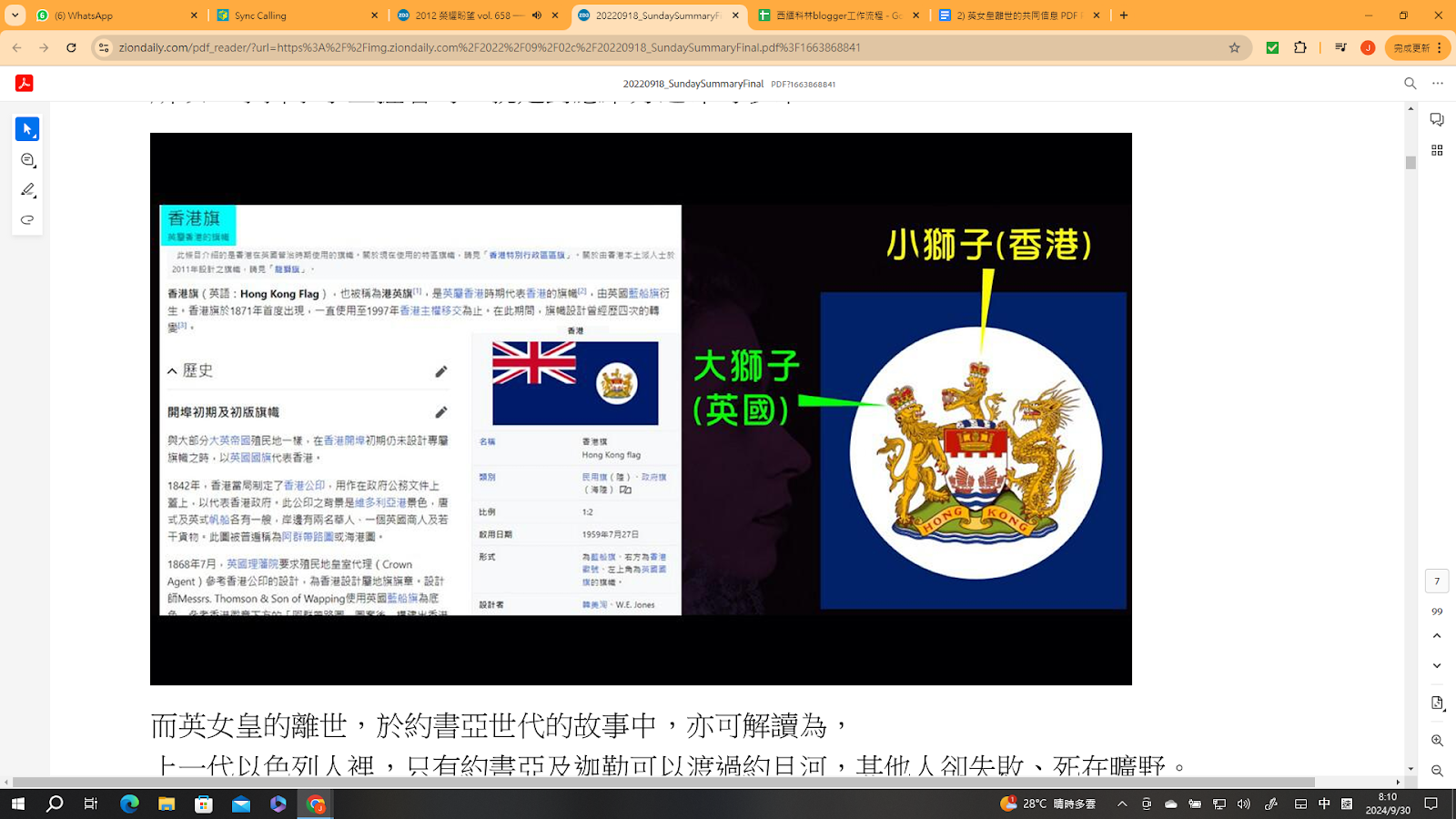Click the green checkmark extension icon
1456x819 pixels.
[1272, 47]
